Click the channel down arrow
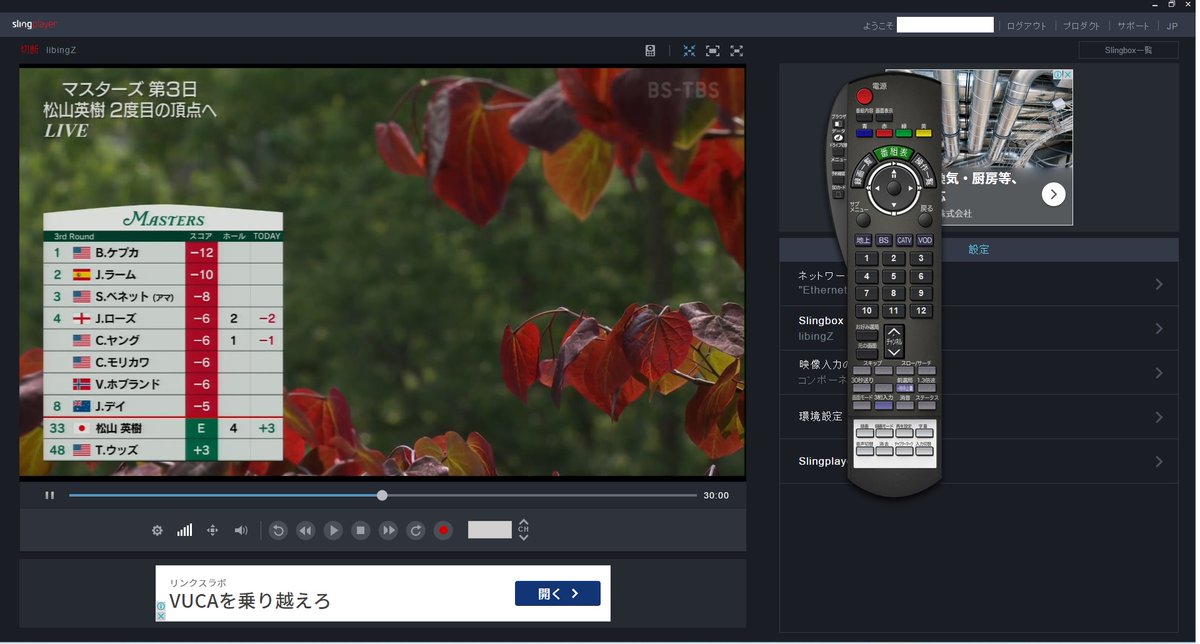This screenshot has height=644, width=1200. [x=523, y=538]
